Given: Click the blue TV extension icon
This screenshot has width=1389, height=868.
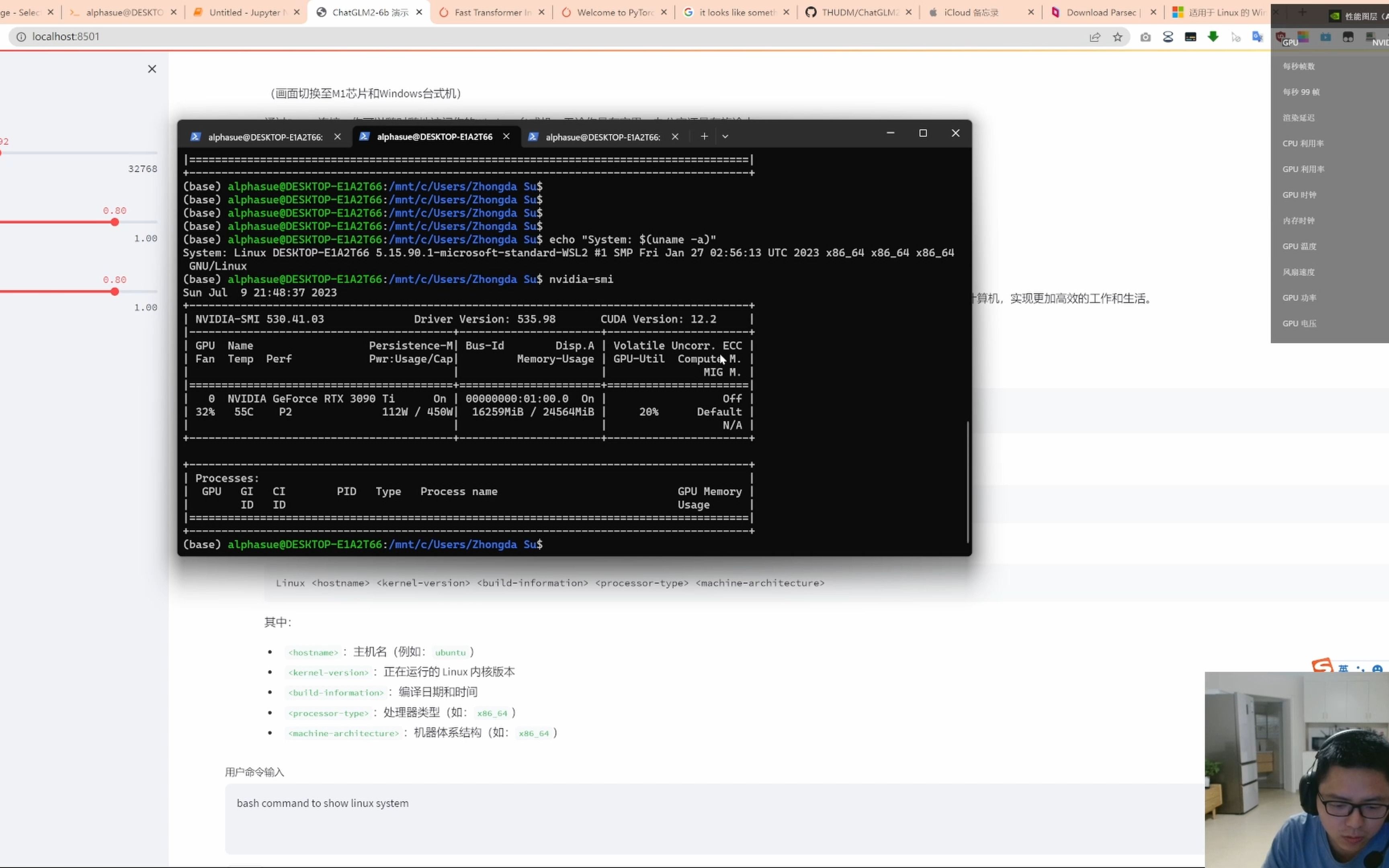Looking at the screenshot, I should [1325, 37].
